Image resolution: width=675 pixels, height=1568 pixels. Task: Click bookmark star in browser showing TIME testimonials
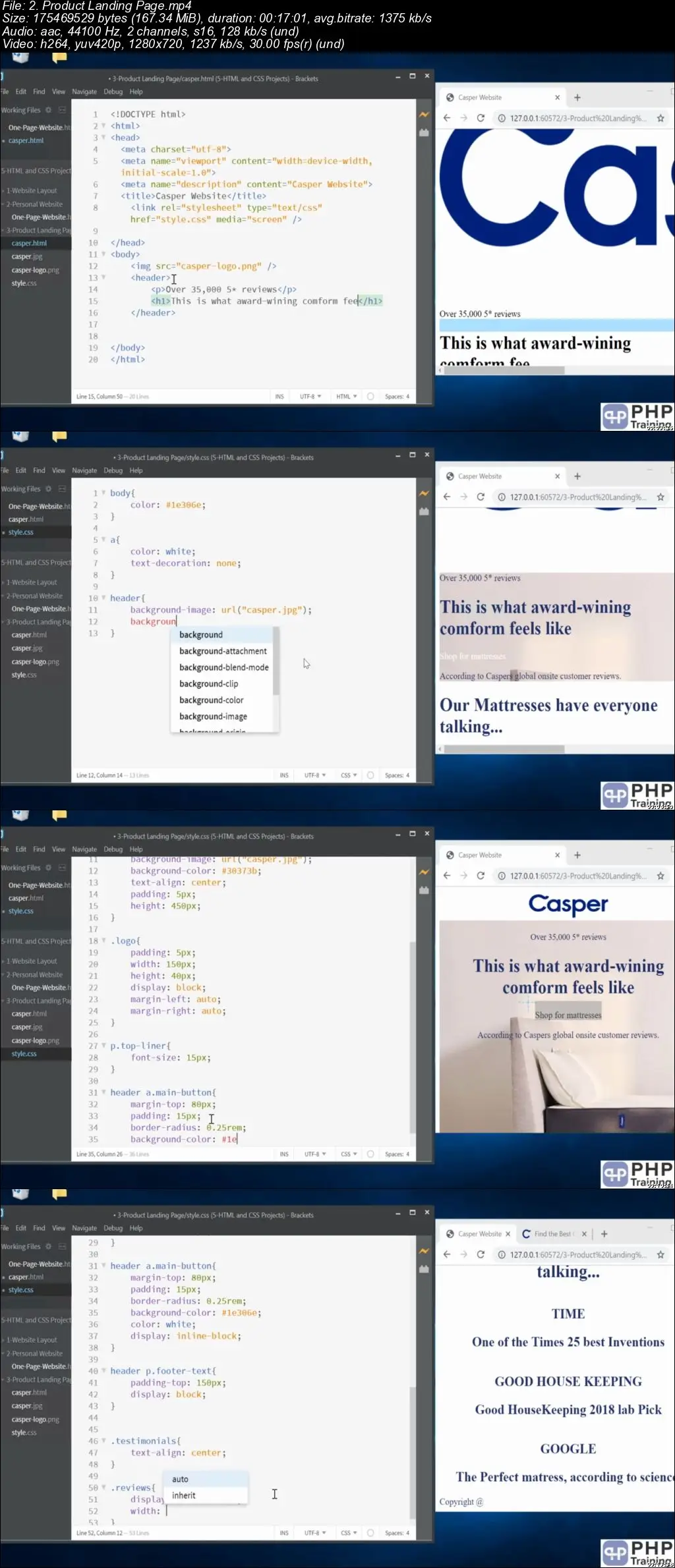(x=660, y=1255)
